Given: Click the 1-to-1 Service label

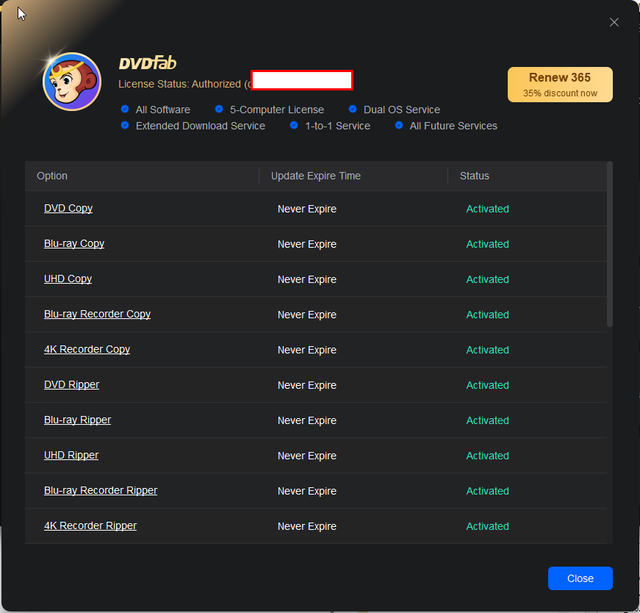Looking at the screenshot, I should coord(338,126).
